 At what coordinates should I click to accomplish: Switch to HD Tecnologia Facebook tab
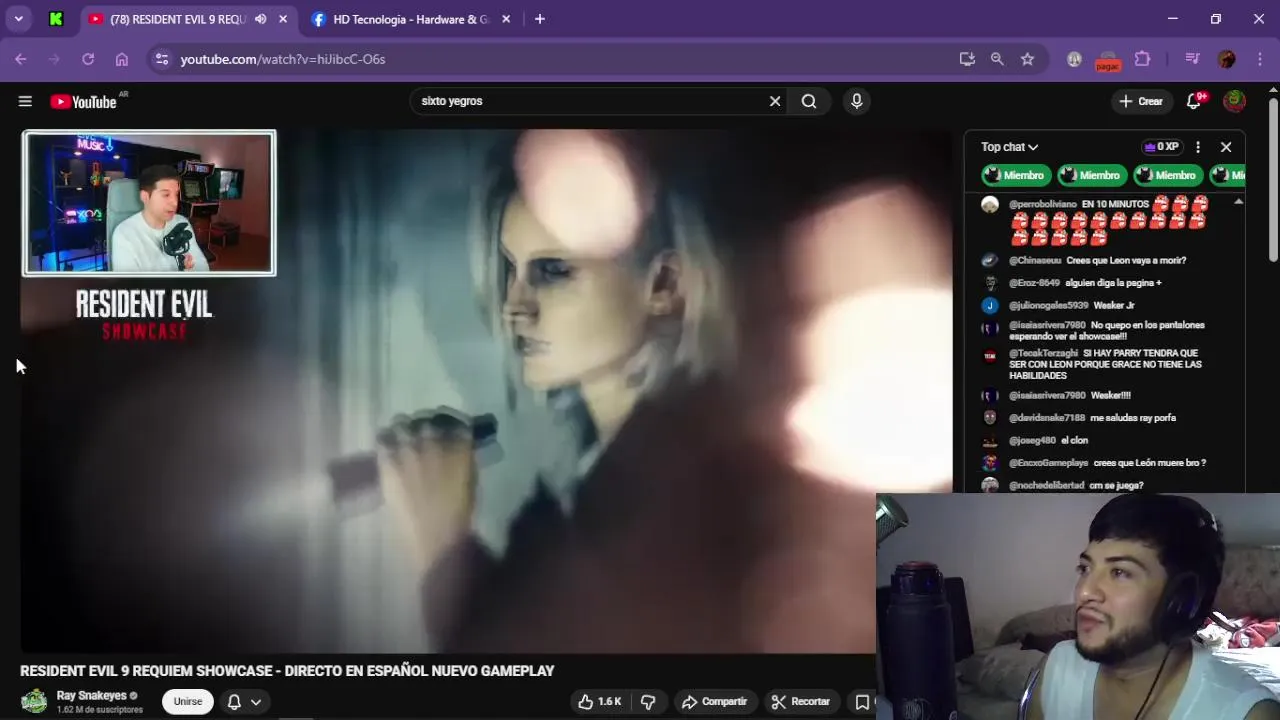[x=412, y=19]
